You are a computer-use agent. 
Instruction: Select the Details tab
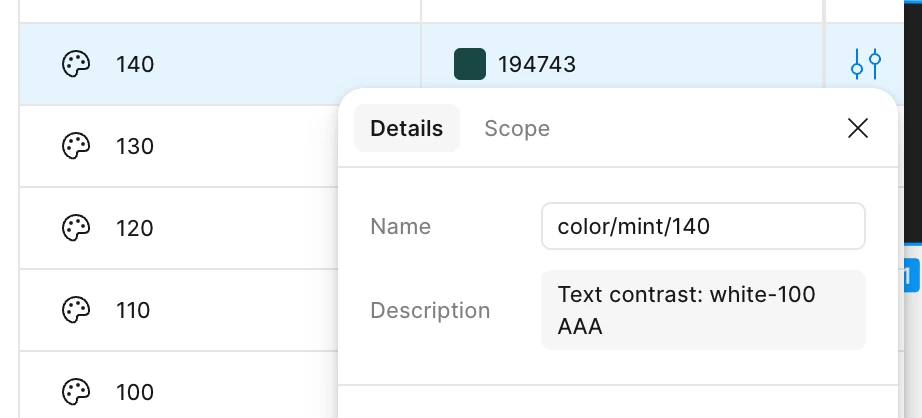coord(406,128)
